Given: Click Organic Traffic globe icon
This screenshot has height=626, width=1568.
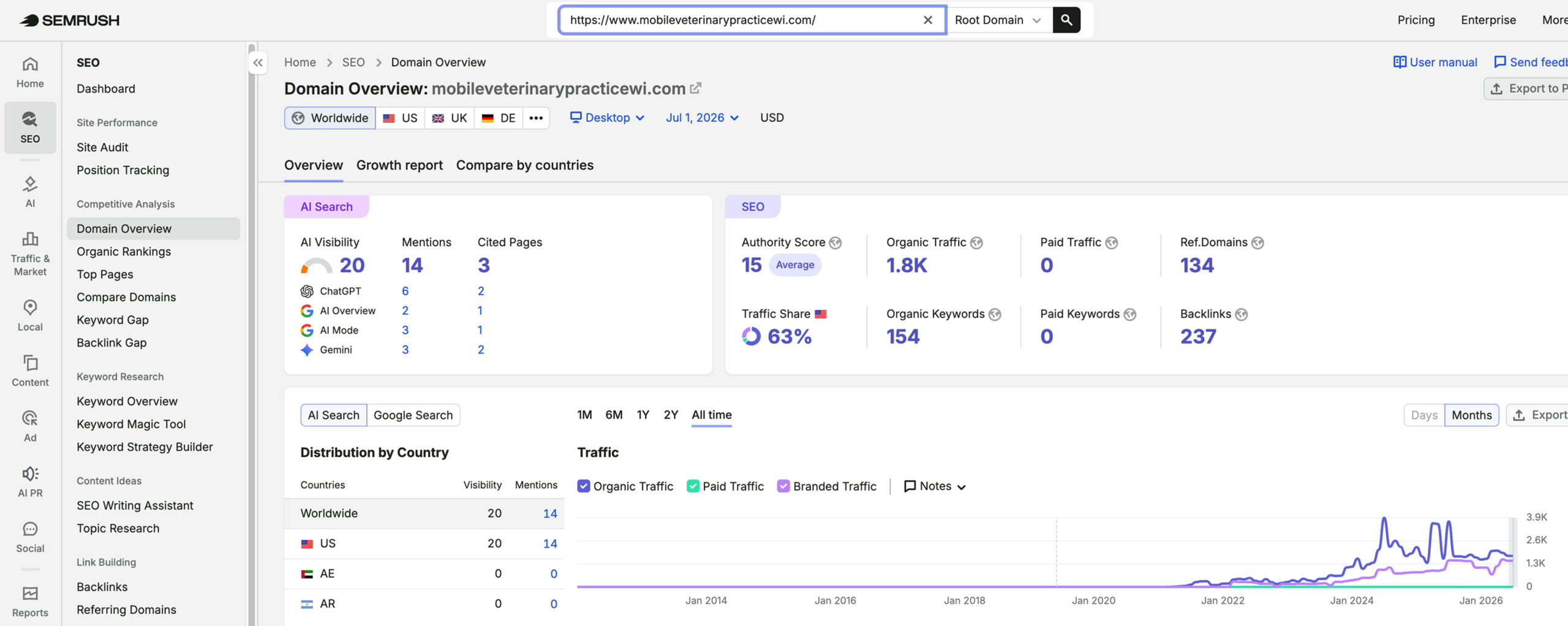Looking at the screenshot, I should 977,243.
